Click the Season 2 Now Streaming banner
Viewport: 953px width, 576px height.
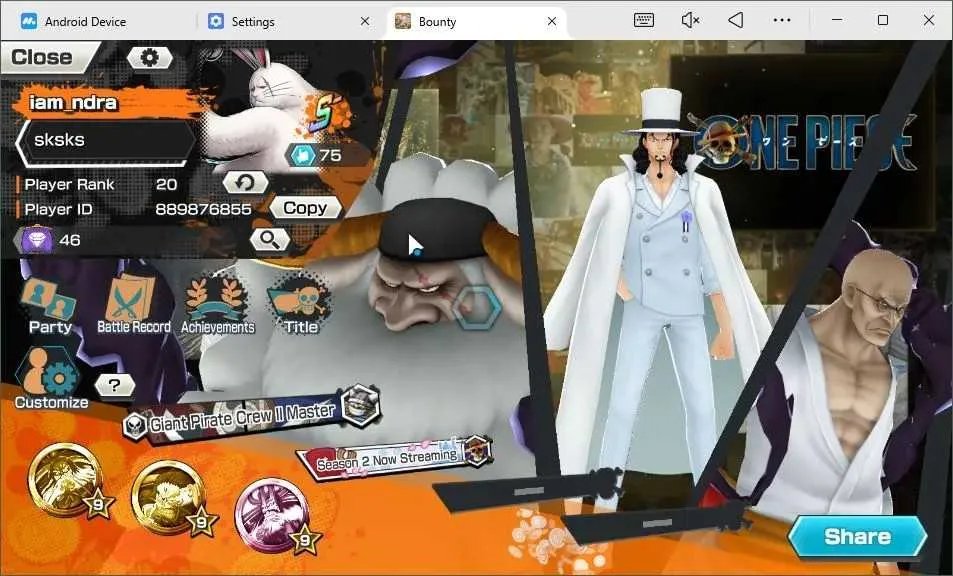click(x=394, y=459)
